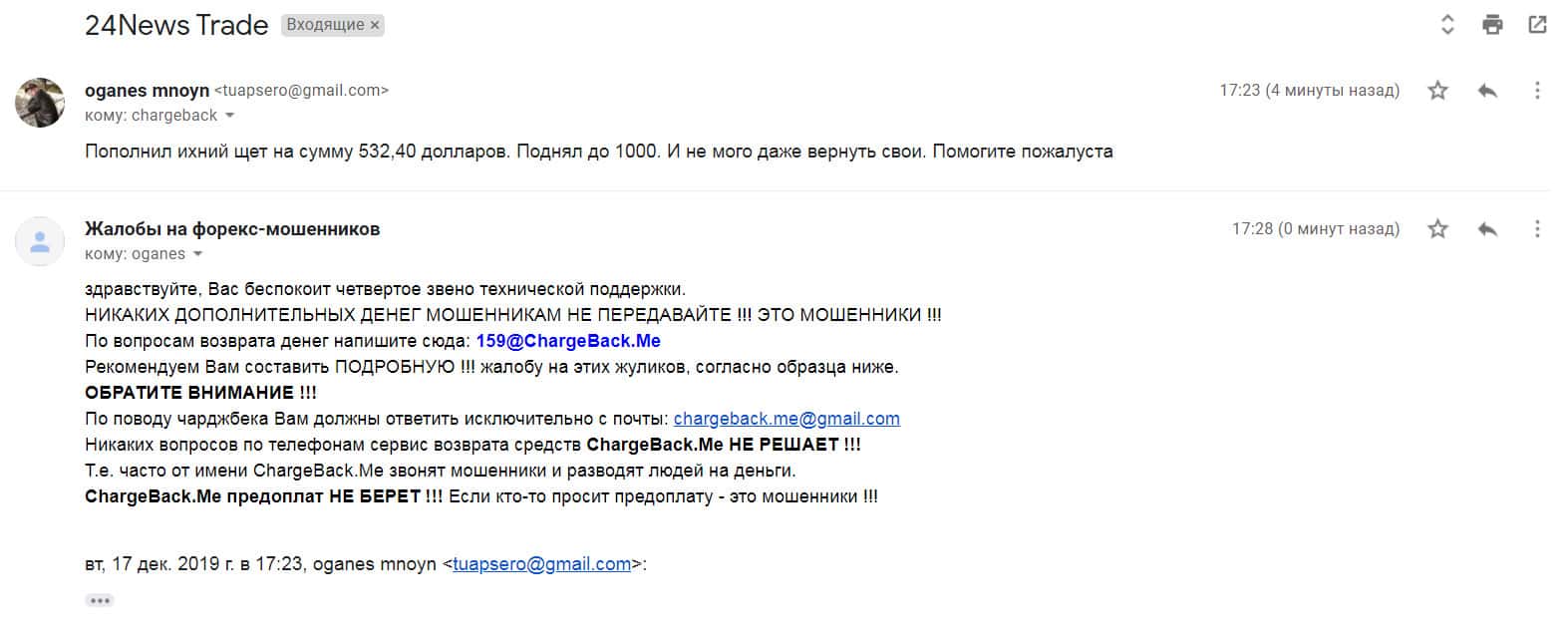
Task: Click the chargeback.me@gmail.com link
Action: [786, 419]
